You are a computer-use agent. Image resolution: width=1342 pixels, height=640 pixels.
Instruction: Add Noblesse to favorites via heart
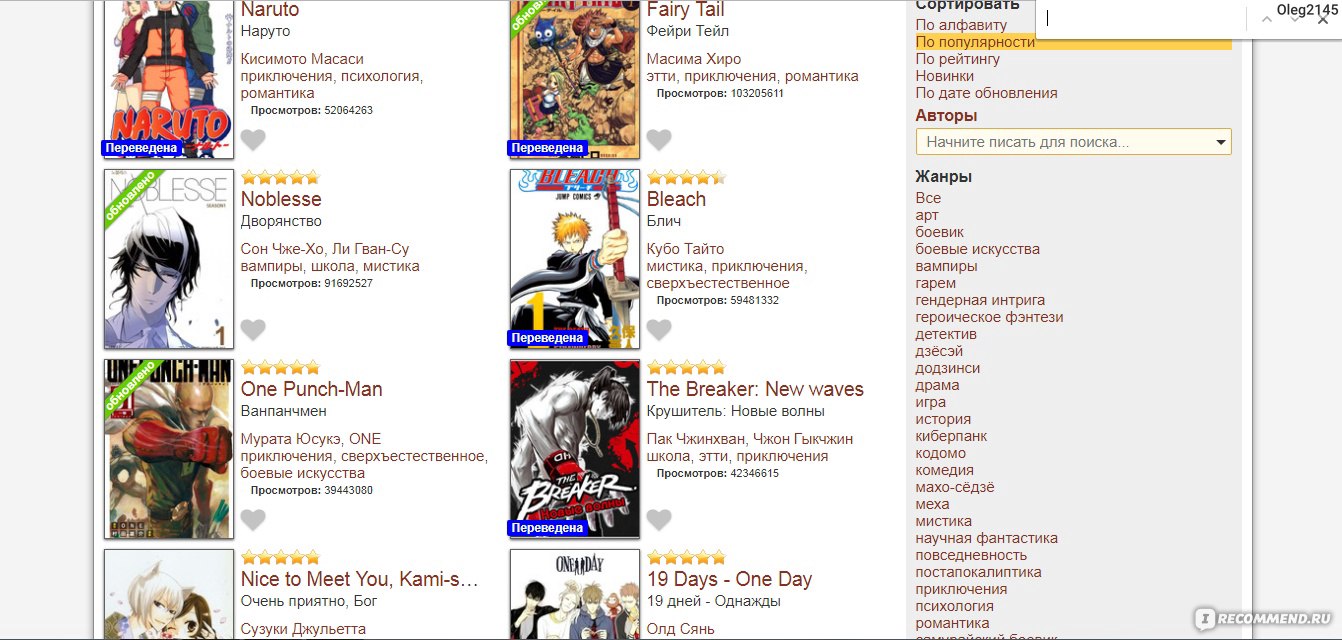253,330
